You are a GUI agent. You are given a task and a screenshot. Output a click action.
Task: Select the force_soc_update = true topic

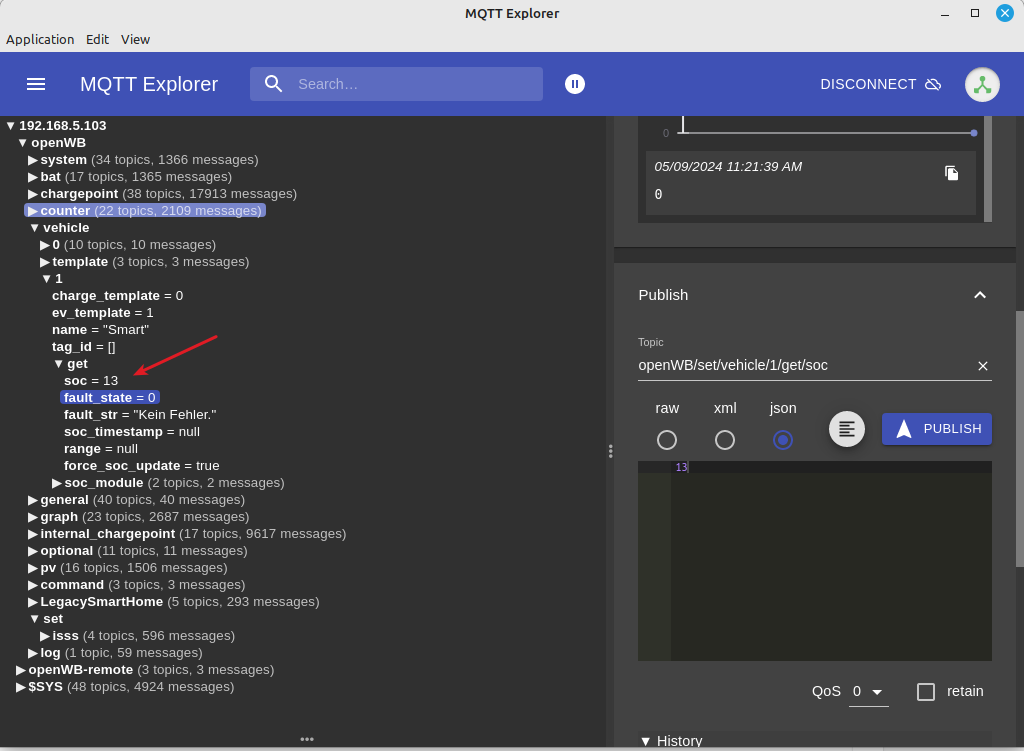[x=142, y=466]
